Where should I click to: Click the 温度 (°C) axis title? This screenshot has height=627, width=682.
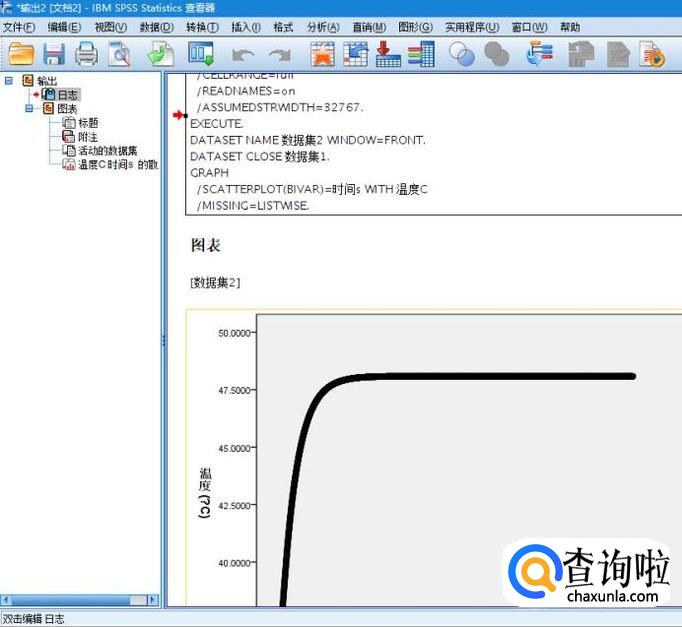205,493
